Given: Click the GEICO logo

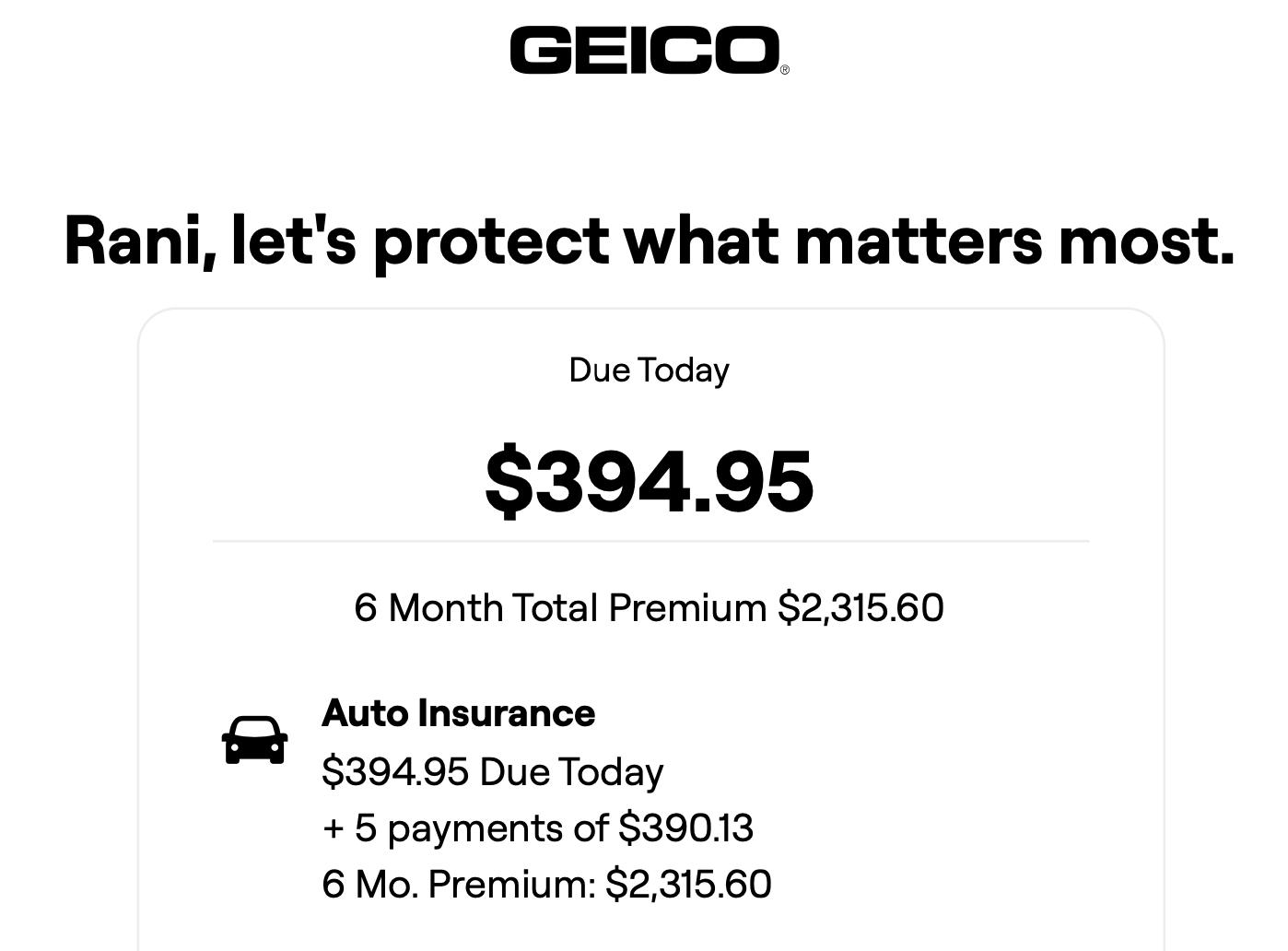Looking at the screenshot, I should point(645,50).
